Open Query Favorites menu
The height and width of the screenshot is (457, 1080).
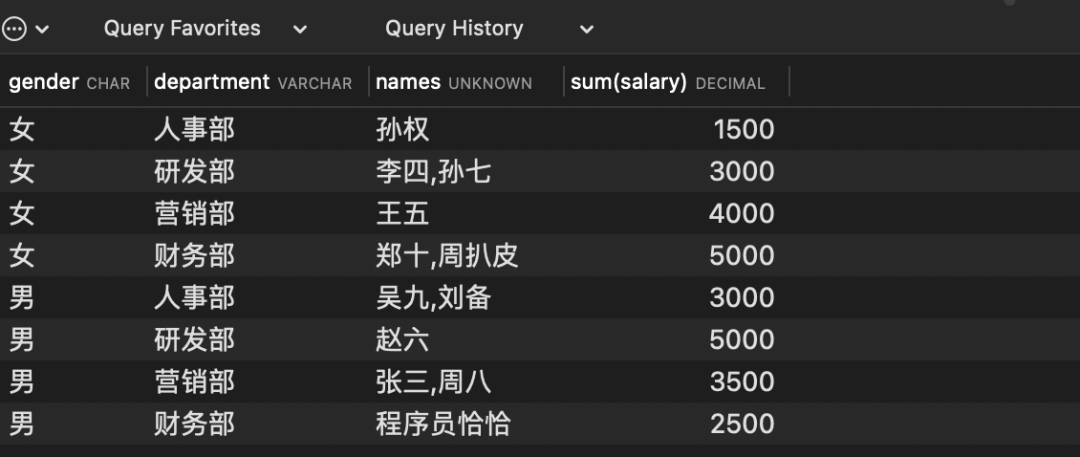coord(182,28)
